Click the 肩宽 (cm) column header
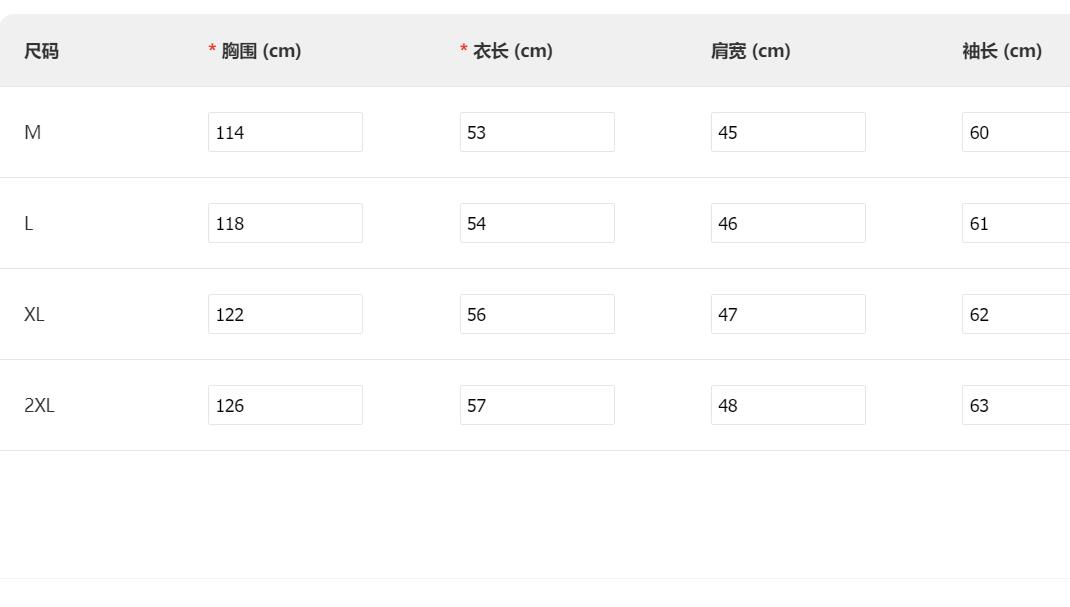This screenshot has width=1070, height=607. click(x=750, y=51)
